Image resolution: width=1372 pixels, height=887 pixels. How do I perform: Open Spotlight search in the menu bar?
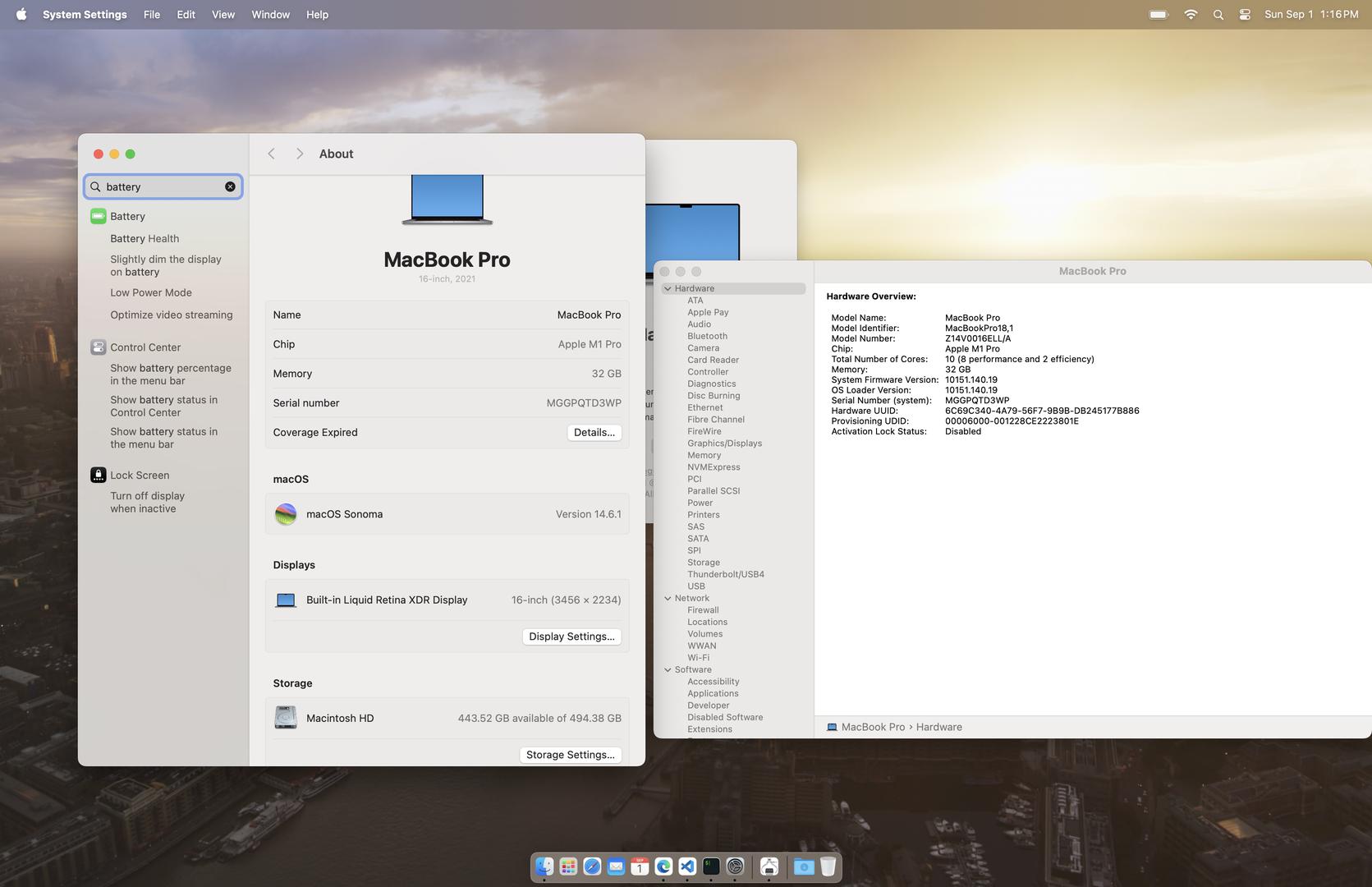tap(1218, 14)
